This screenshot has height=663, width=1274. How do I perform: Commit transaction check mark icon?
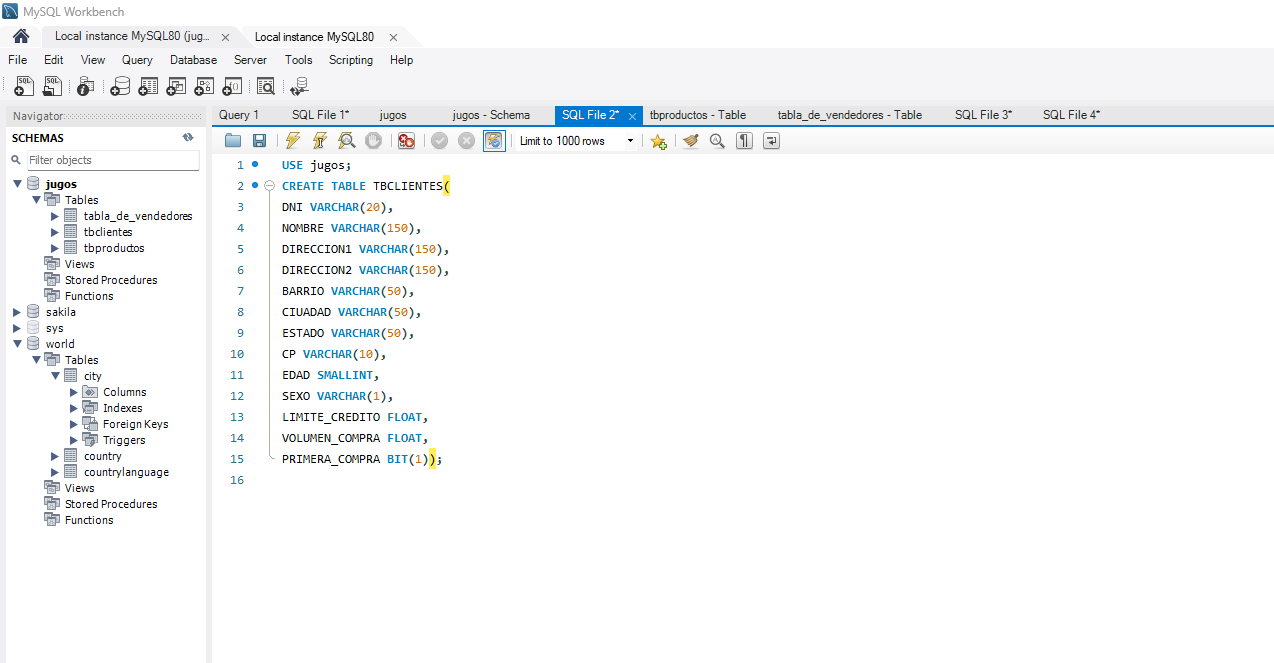[439, 141]
